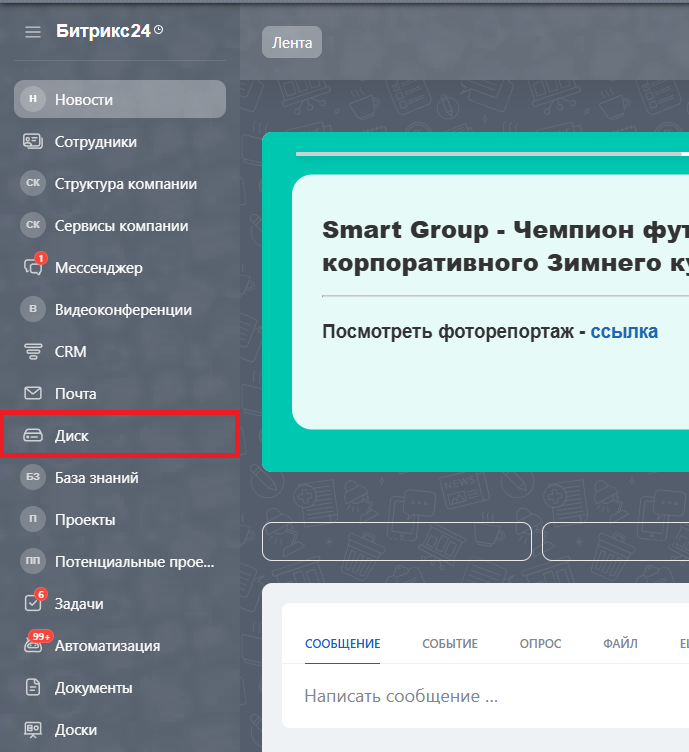Open Задачи in the sidebar
Viewport: 689px width, 752px height.
coord(120,603)
